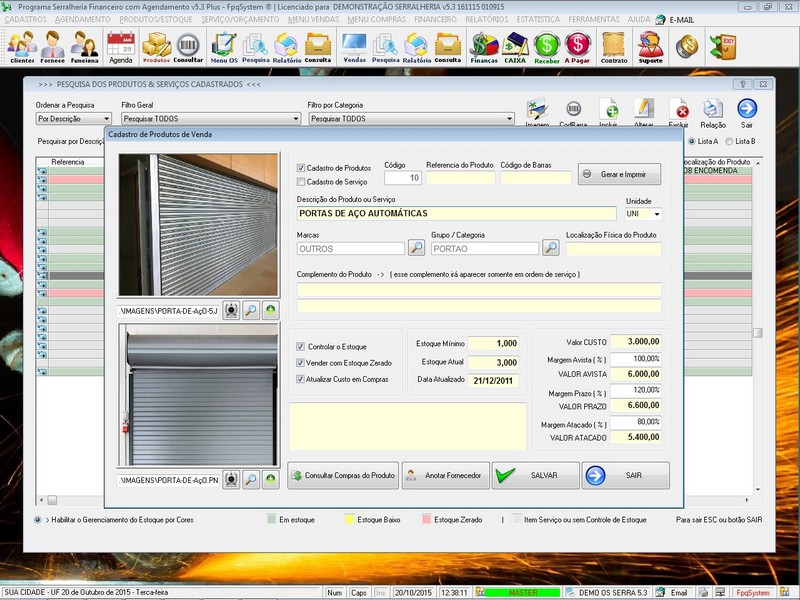Open the A Pagar toolbar icon
The width and height of the screenshot is (800, 600).
pos(577,46)
